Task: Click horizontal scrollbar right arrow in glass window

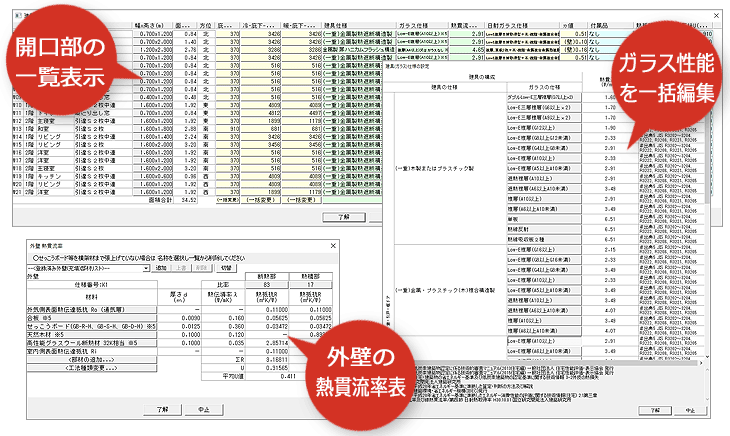Action: click(x=702, y=363)
